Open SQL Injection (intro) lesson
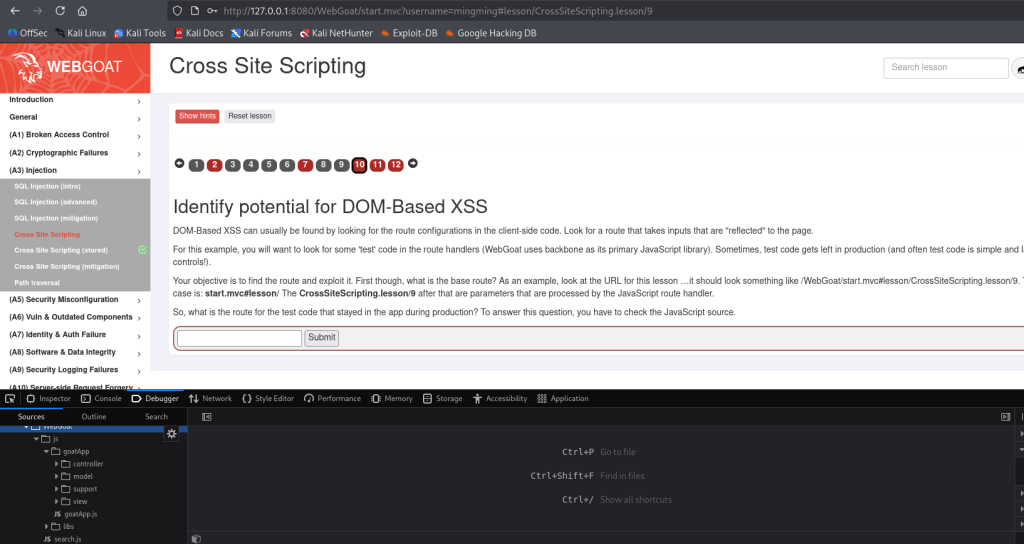 point(48,186)
